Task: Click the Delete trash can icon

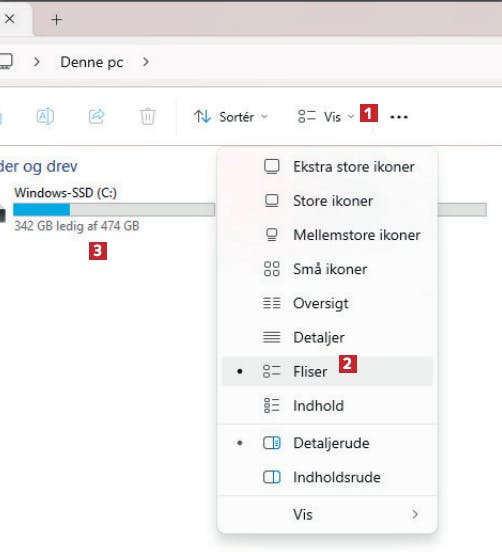Action: 148,116
